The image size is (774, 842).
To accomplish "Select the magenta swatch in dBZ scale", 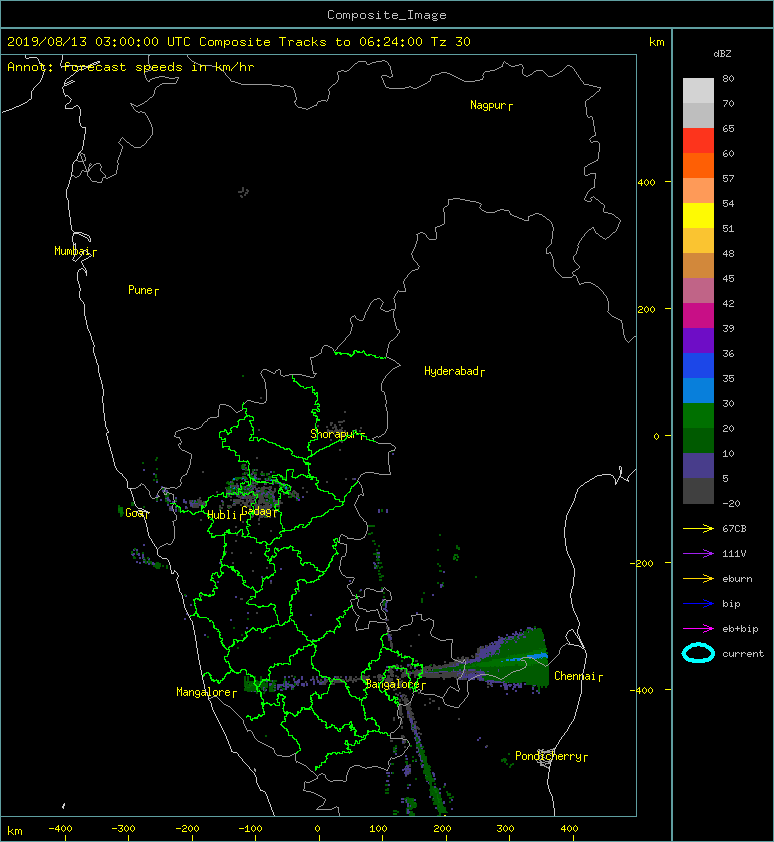I will pyautogui.click(x=698, y=315).
